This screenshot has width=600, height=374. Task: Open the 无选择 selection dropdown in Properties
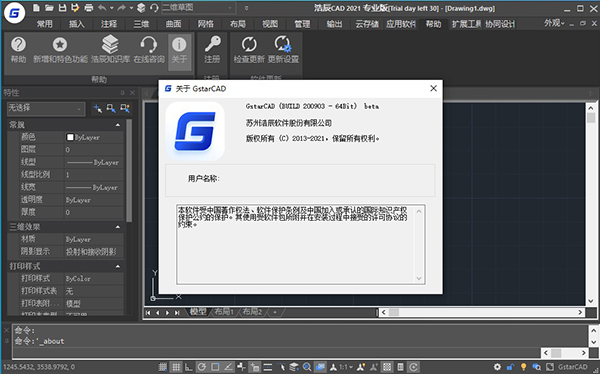[x=46, y=109]
